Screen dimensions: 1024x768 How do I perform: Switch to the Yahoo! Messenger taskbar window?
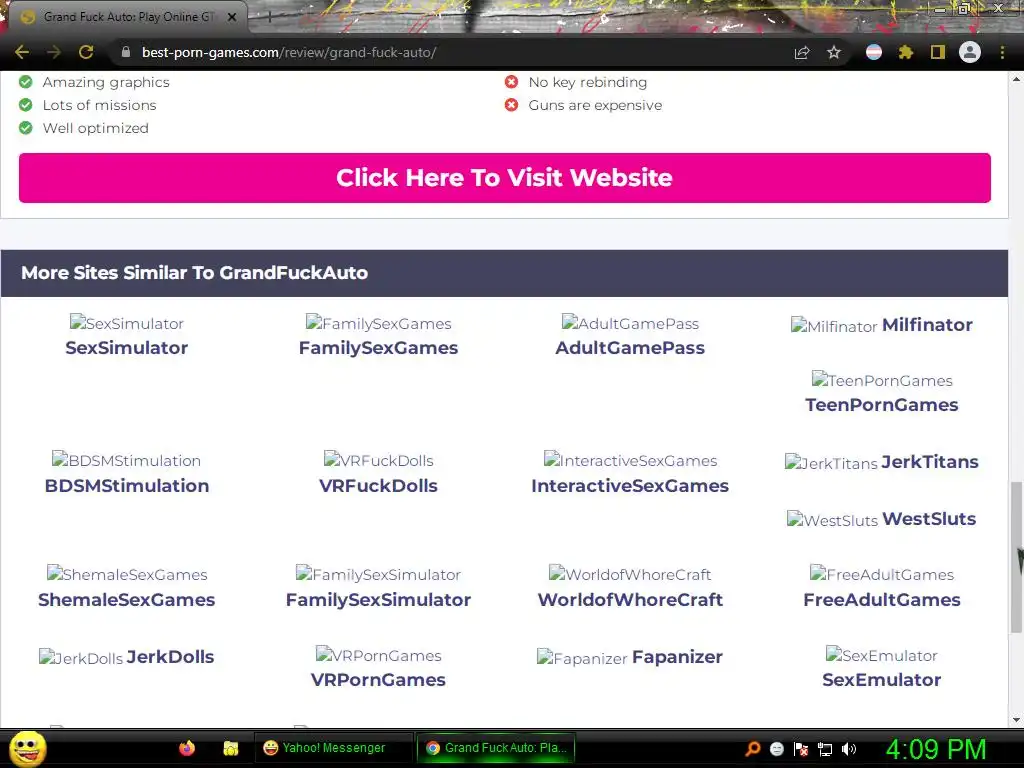[x=333, y=748]
